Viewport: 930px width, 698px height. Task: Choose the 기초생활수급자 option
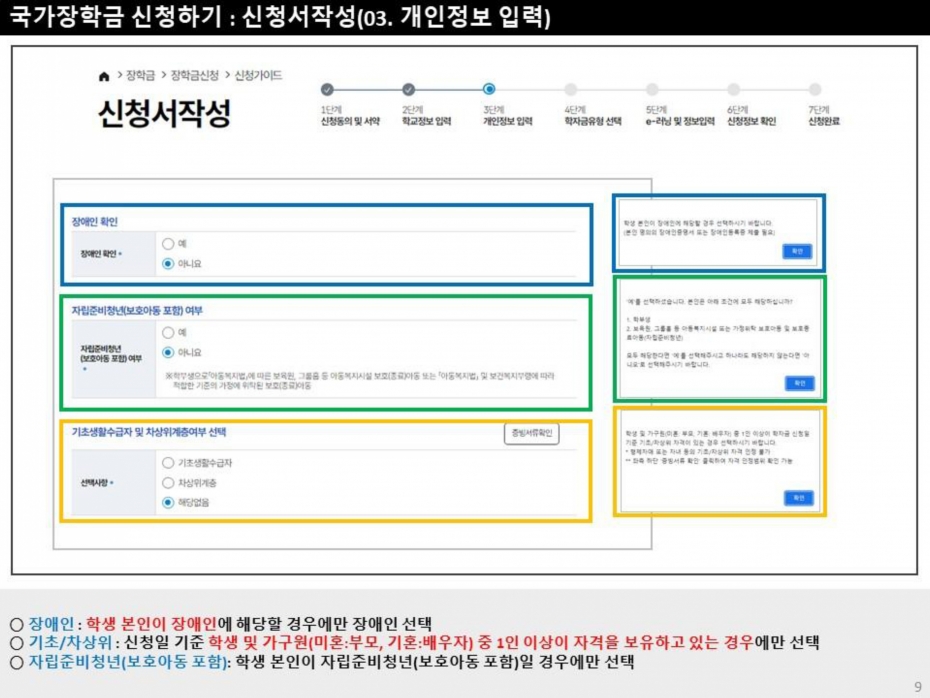click(x=168, y=462)
